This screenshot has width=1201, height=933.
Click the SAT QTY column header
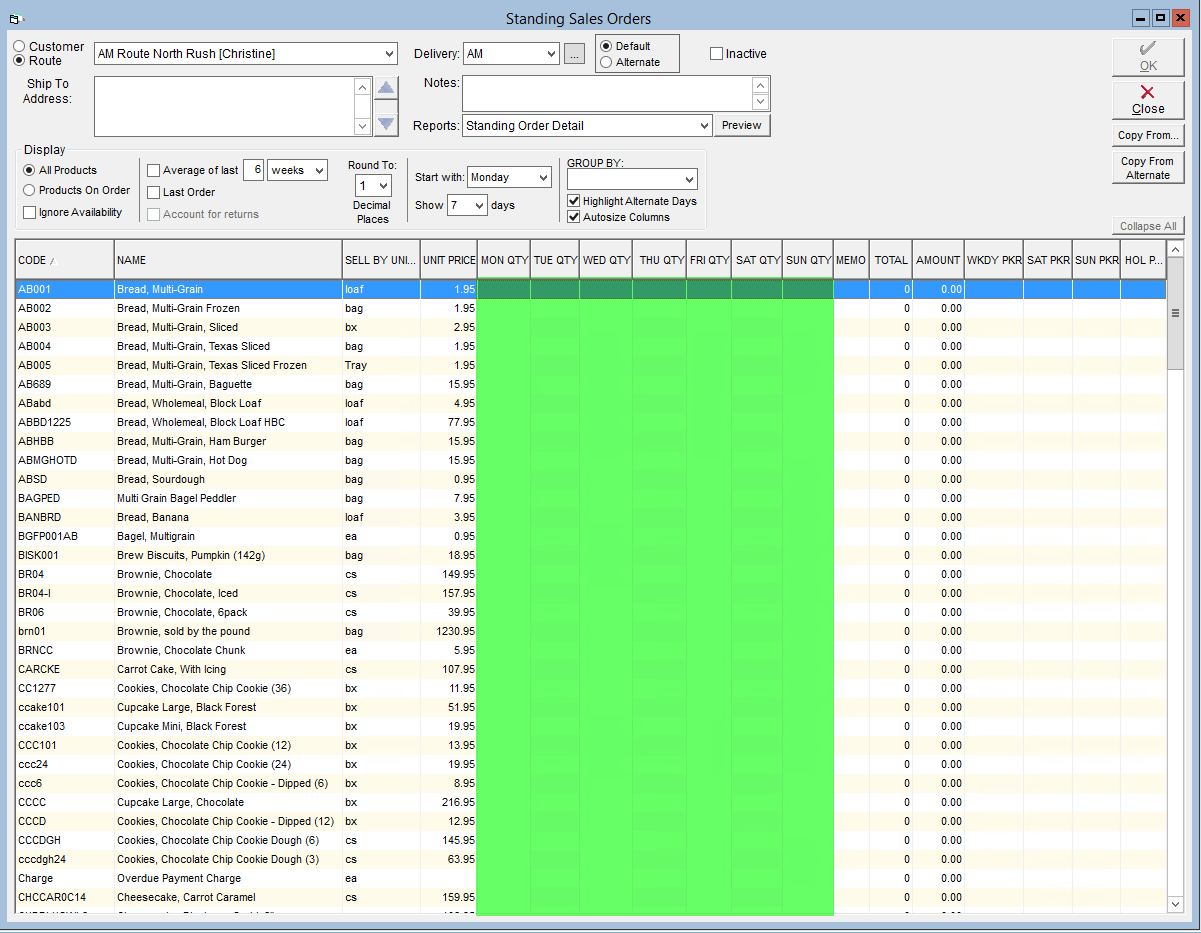coord(757,260)
